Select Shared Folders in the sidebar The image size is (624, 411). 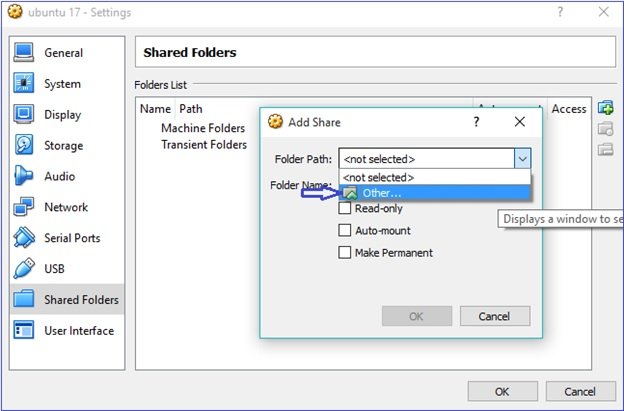[67, 299]
